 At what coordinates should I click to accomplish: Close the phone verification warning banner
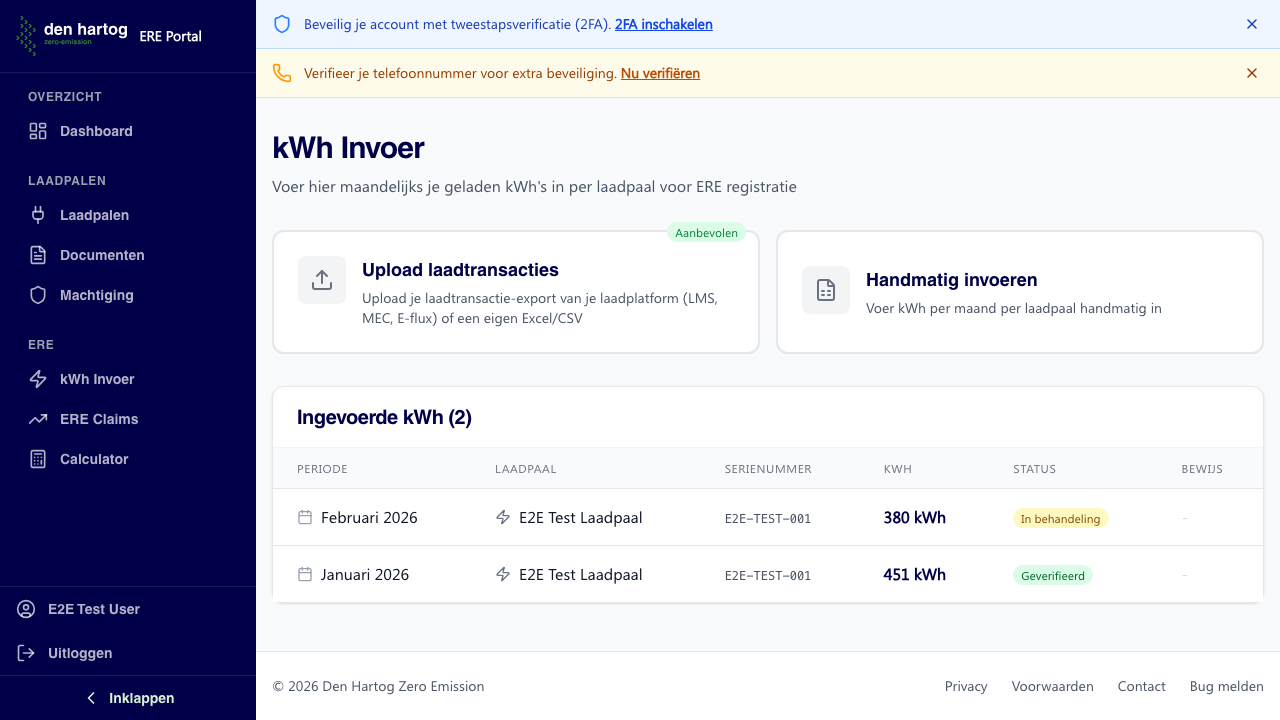1251,73
